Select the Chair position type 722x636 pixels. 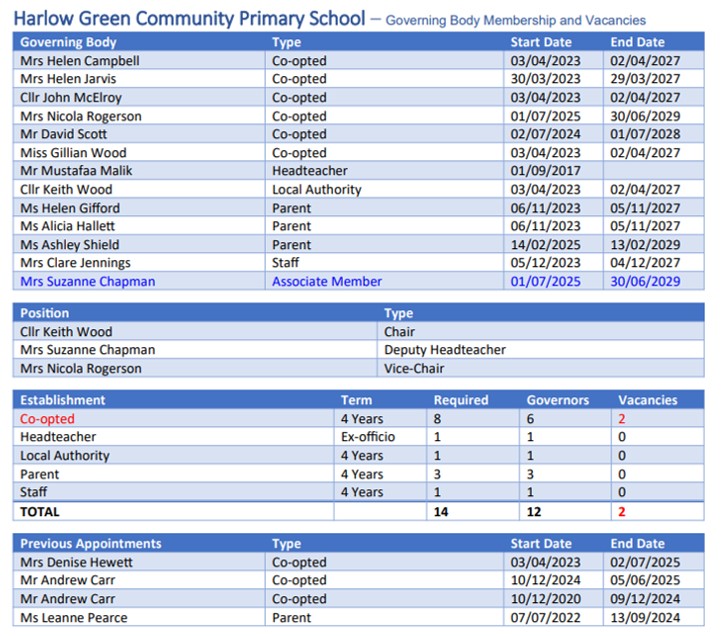click(x=399, y=332)
